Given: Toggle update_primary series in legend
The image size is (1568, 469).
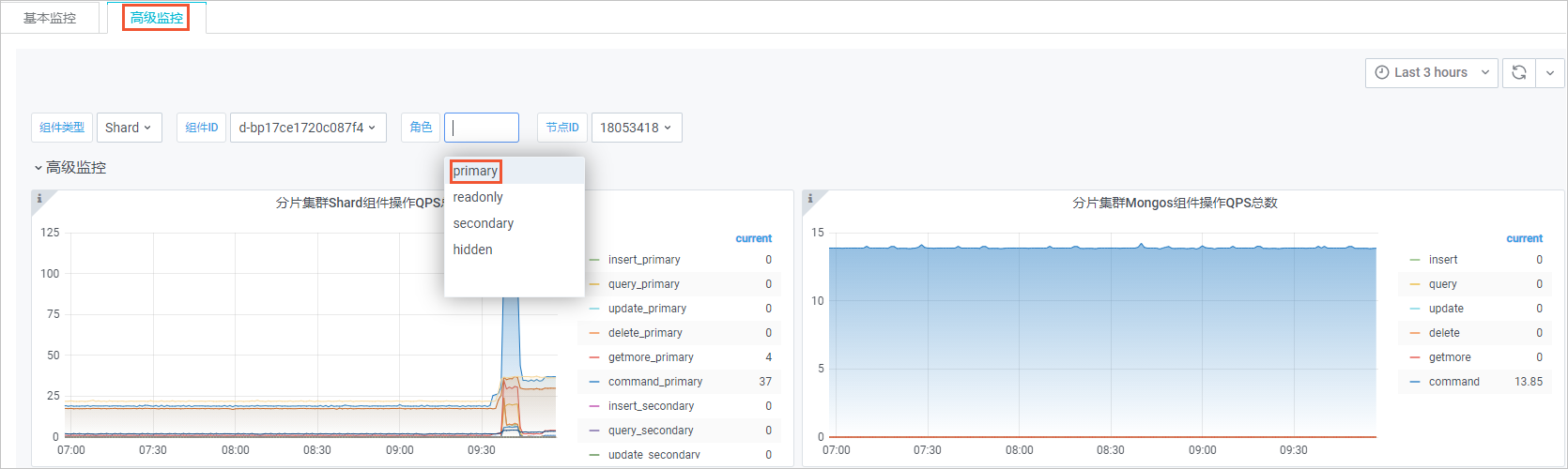Looking at the screenshot, I should 647,309.
